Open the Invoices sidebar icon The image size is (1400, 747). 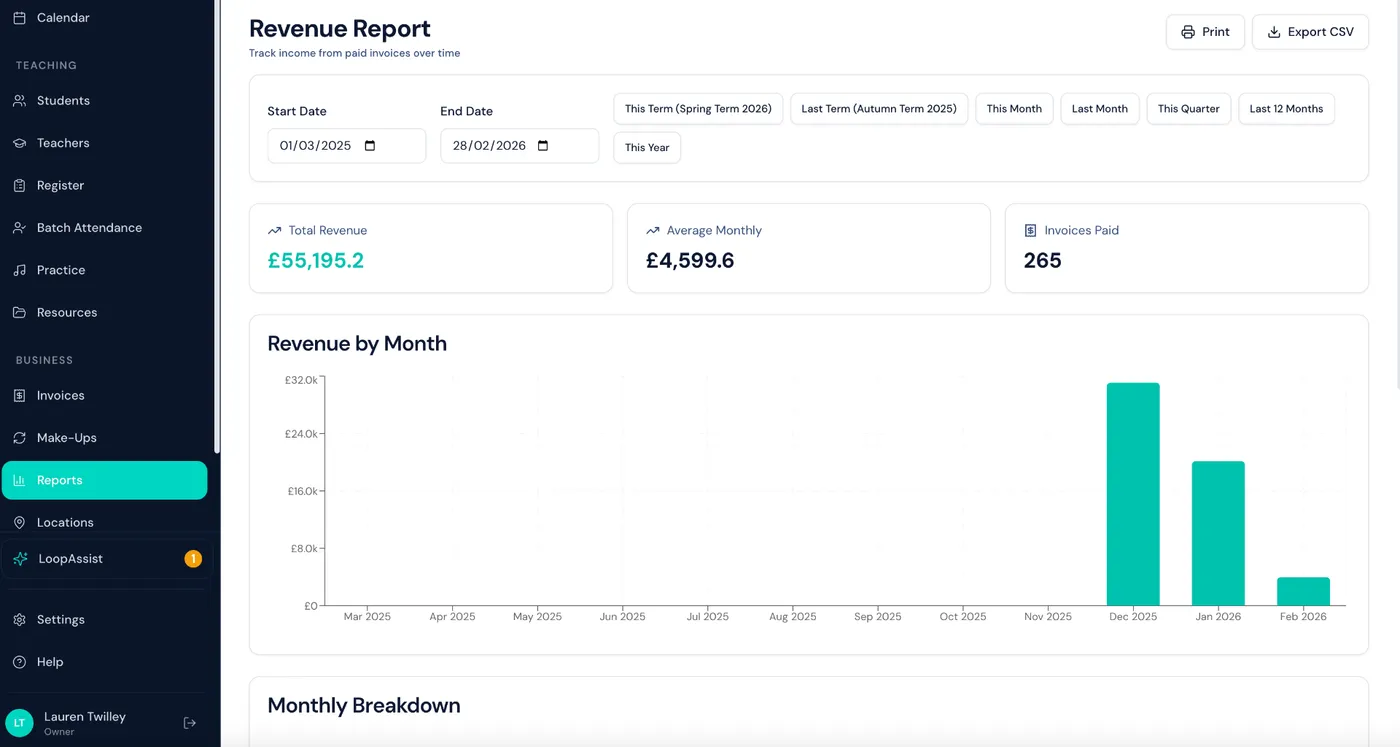[20, 395]
